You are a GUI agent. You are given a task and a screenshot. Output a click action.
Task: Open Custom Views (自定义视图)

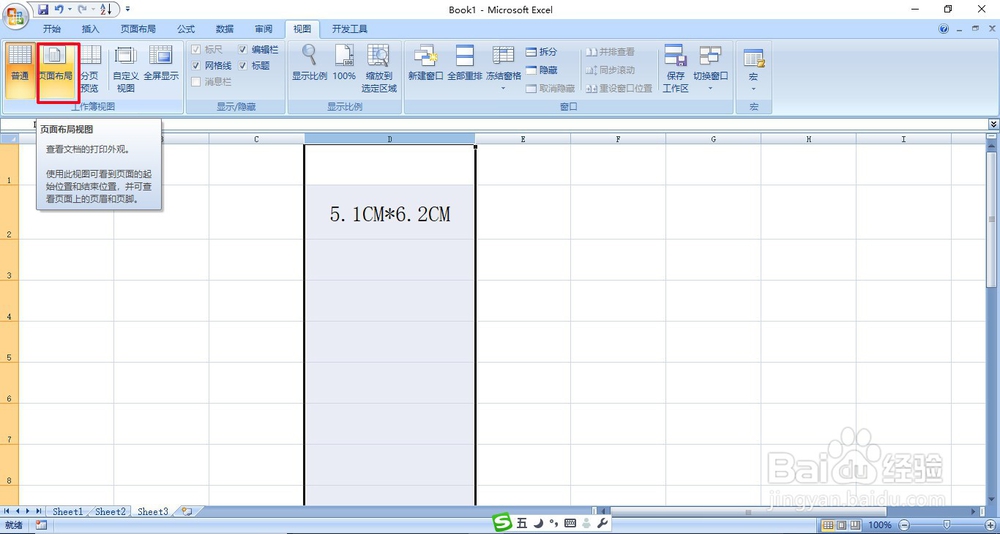(126, 70)
